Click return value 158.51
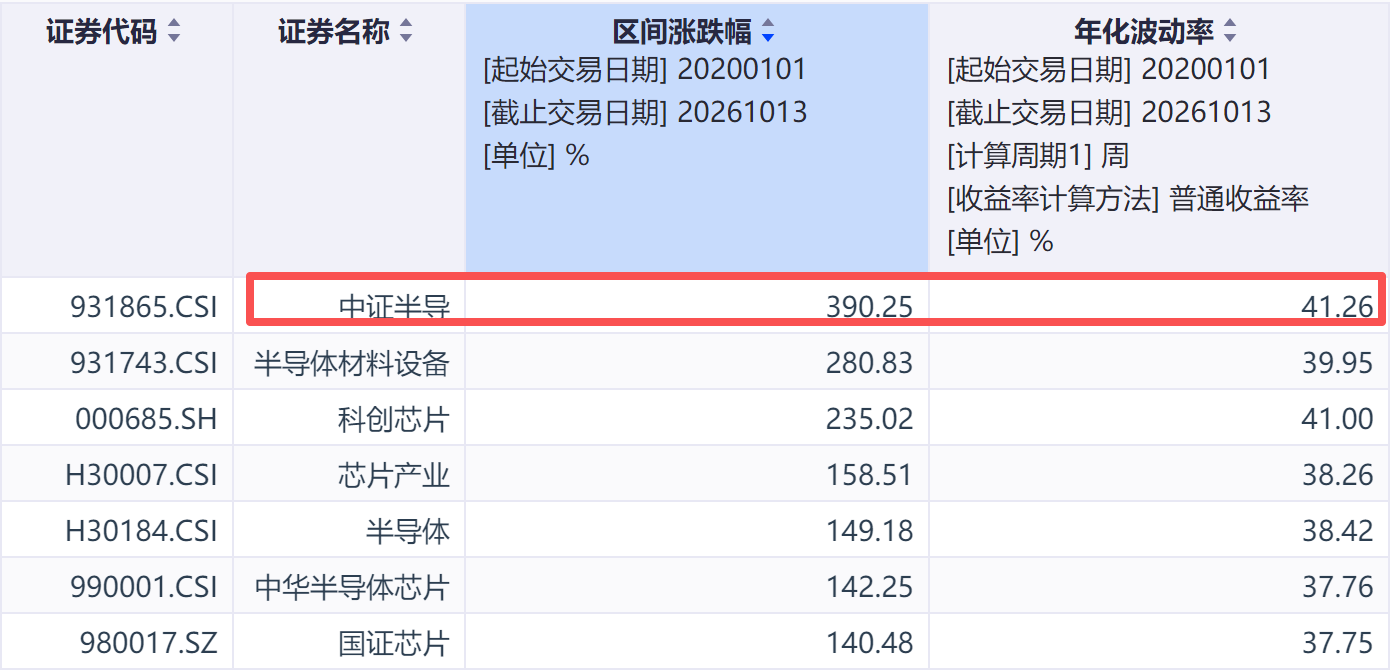Screen dimensions: 1390x670 [870, 475]
